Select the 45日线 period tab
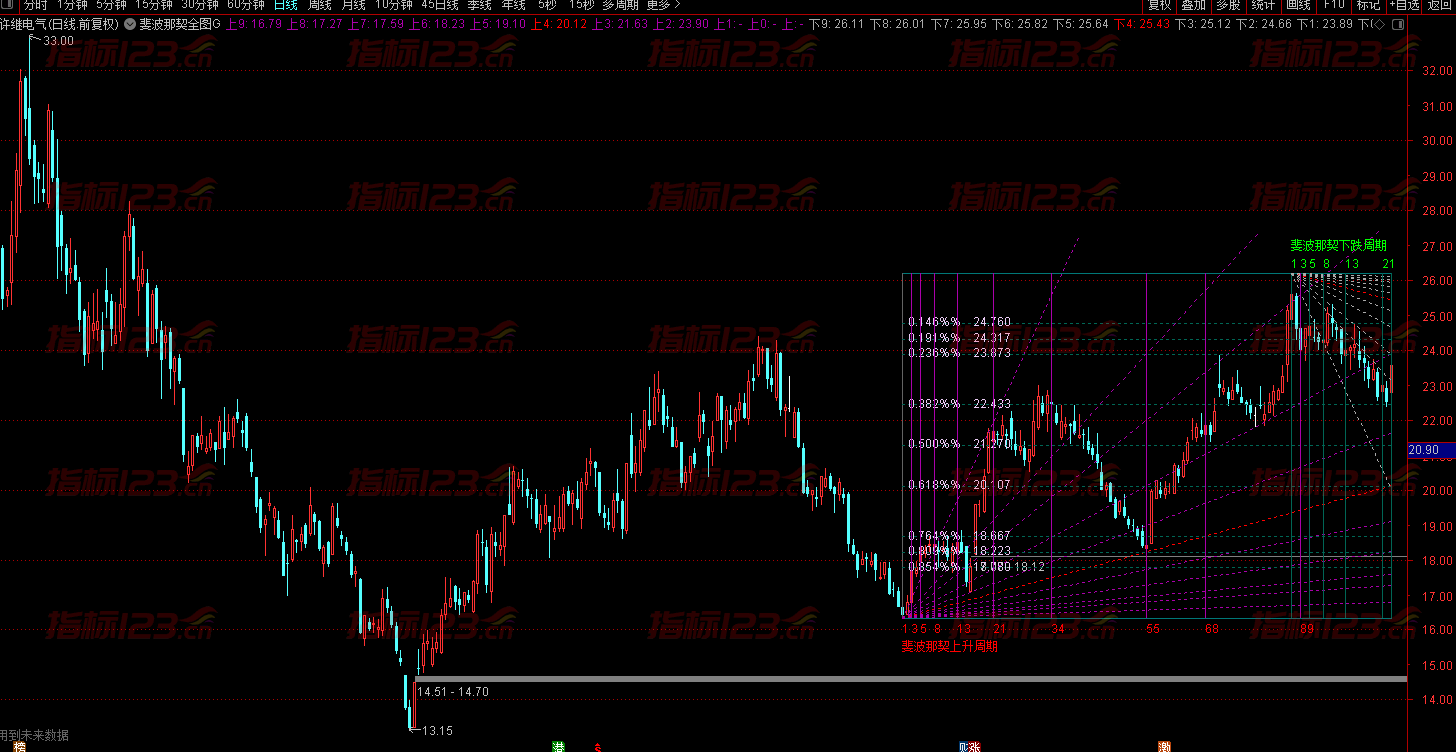Viewport: 1456px width, 752px height. [440, 5]
